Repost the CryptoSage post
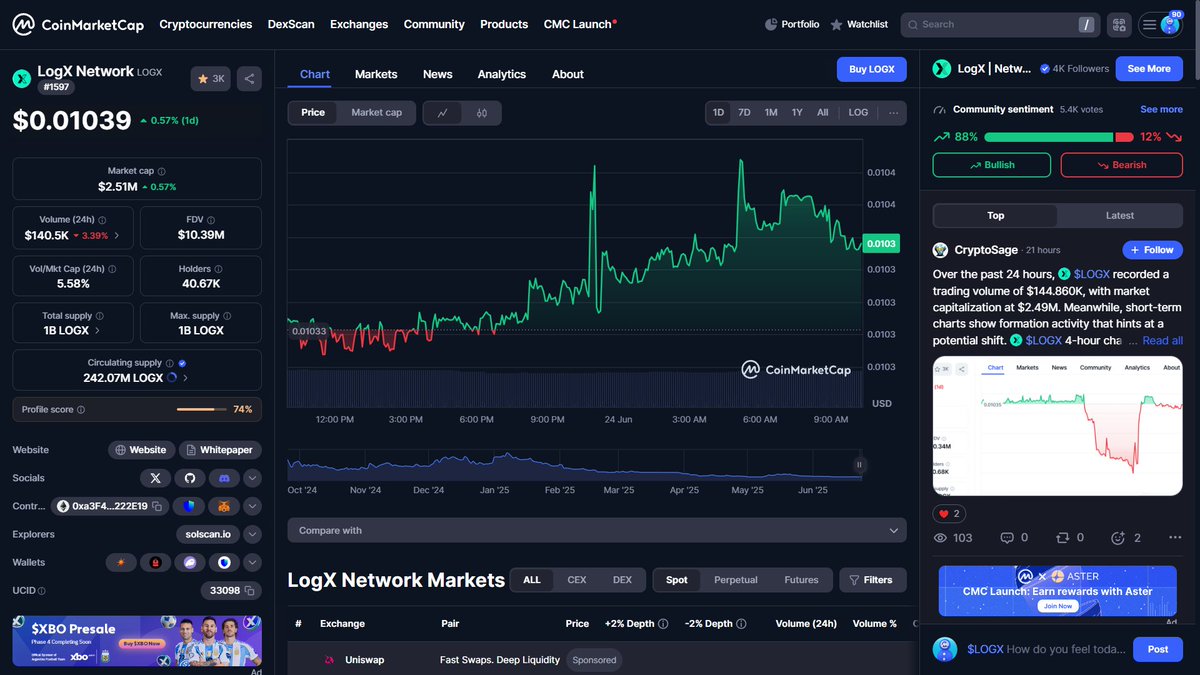The height and width of the screenshot is (675, 1200). coord(1070,538)
